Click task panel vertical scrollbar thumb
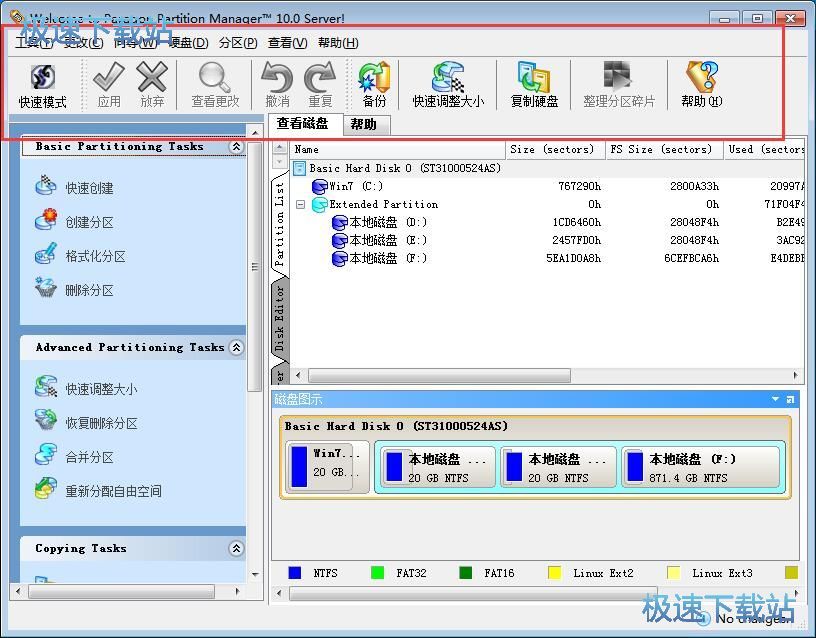816x638 pixels. point(254,266)
